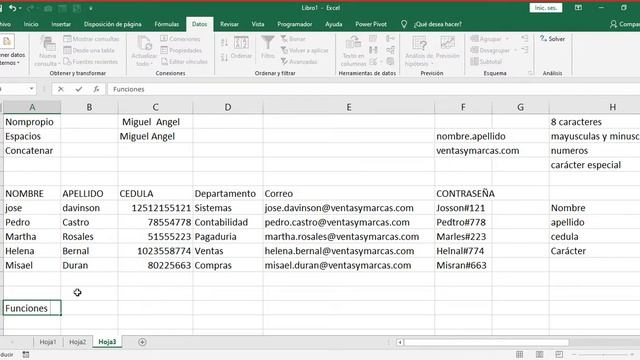Image resolution: width=640 pixels, height=360 pixels.
Task: Switch to the Insertar tab
Action: (x=61, y=24)
